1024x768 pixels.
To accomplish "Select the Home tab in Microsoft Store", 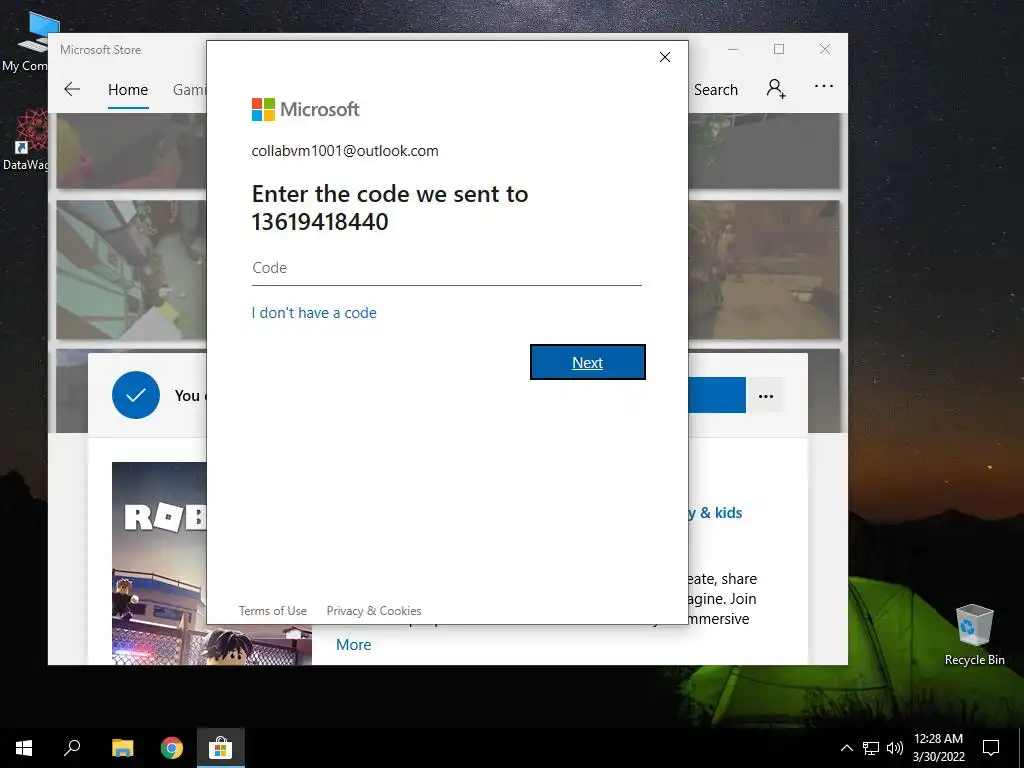I will (x=128, y=89).
